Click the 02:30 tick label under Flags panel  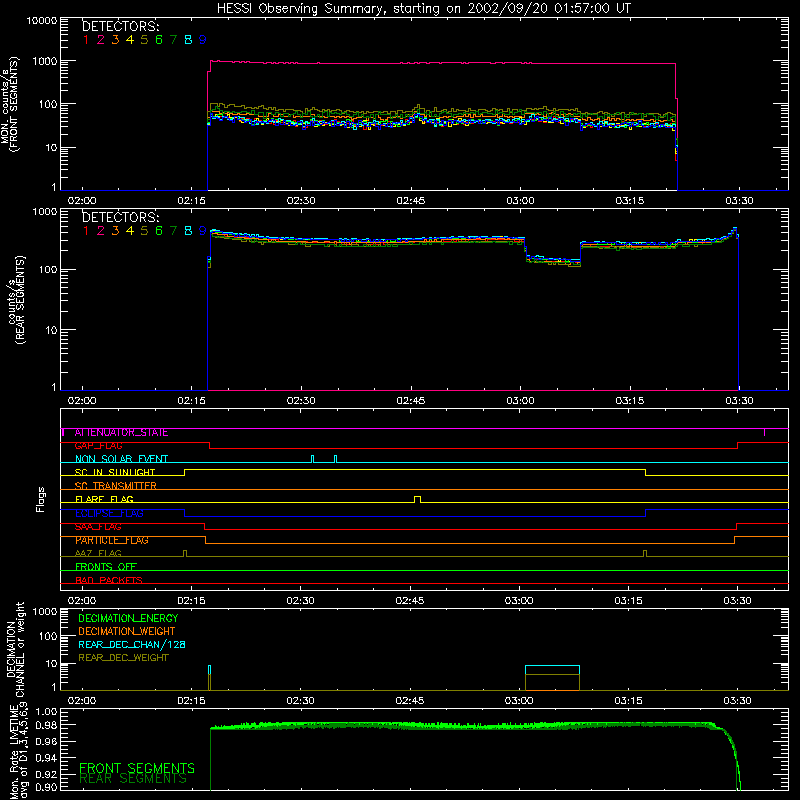tap(301, 601)
